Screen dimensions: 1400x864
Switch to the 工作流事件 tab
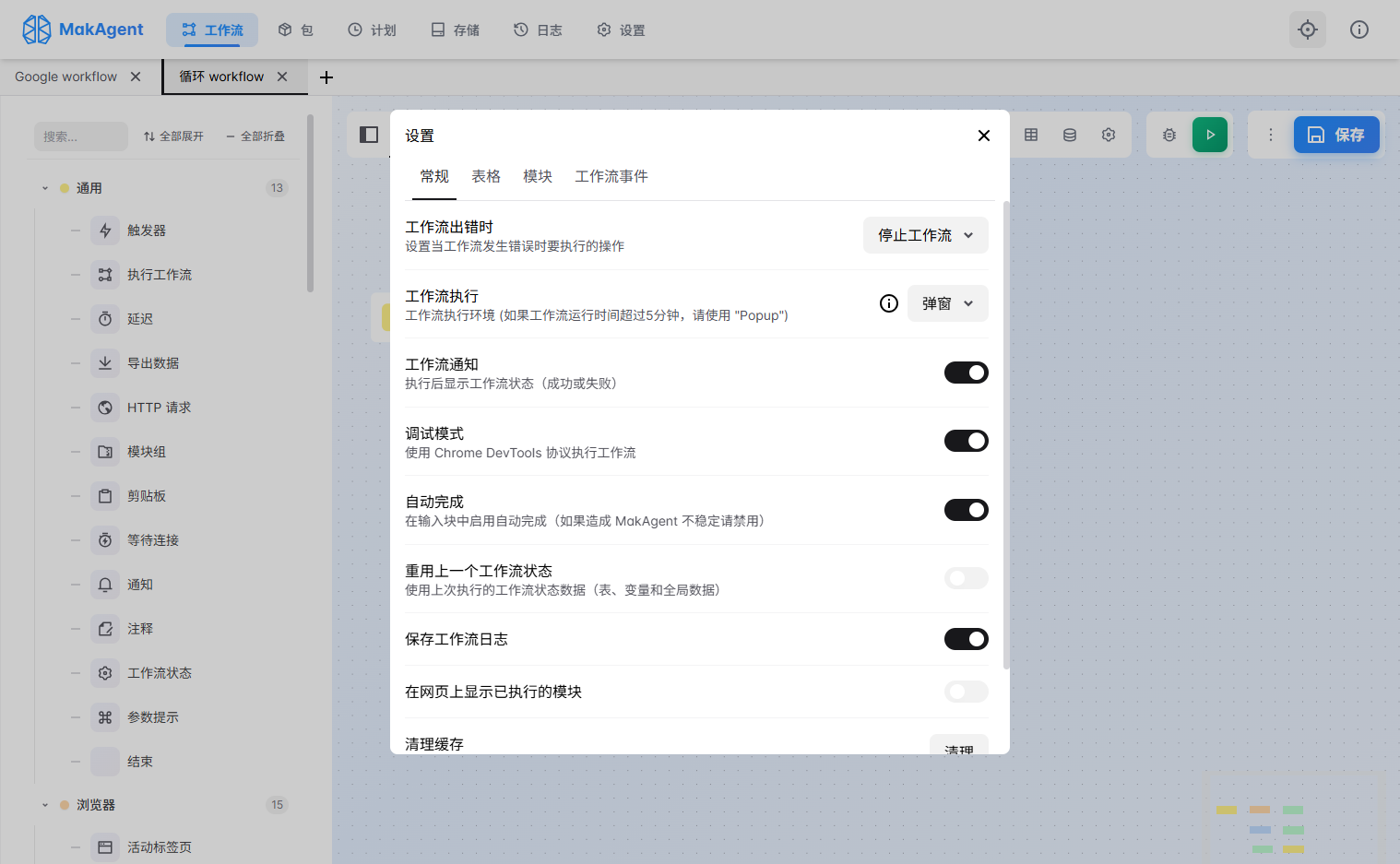pos(611,176)
